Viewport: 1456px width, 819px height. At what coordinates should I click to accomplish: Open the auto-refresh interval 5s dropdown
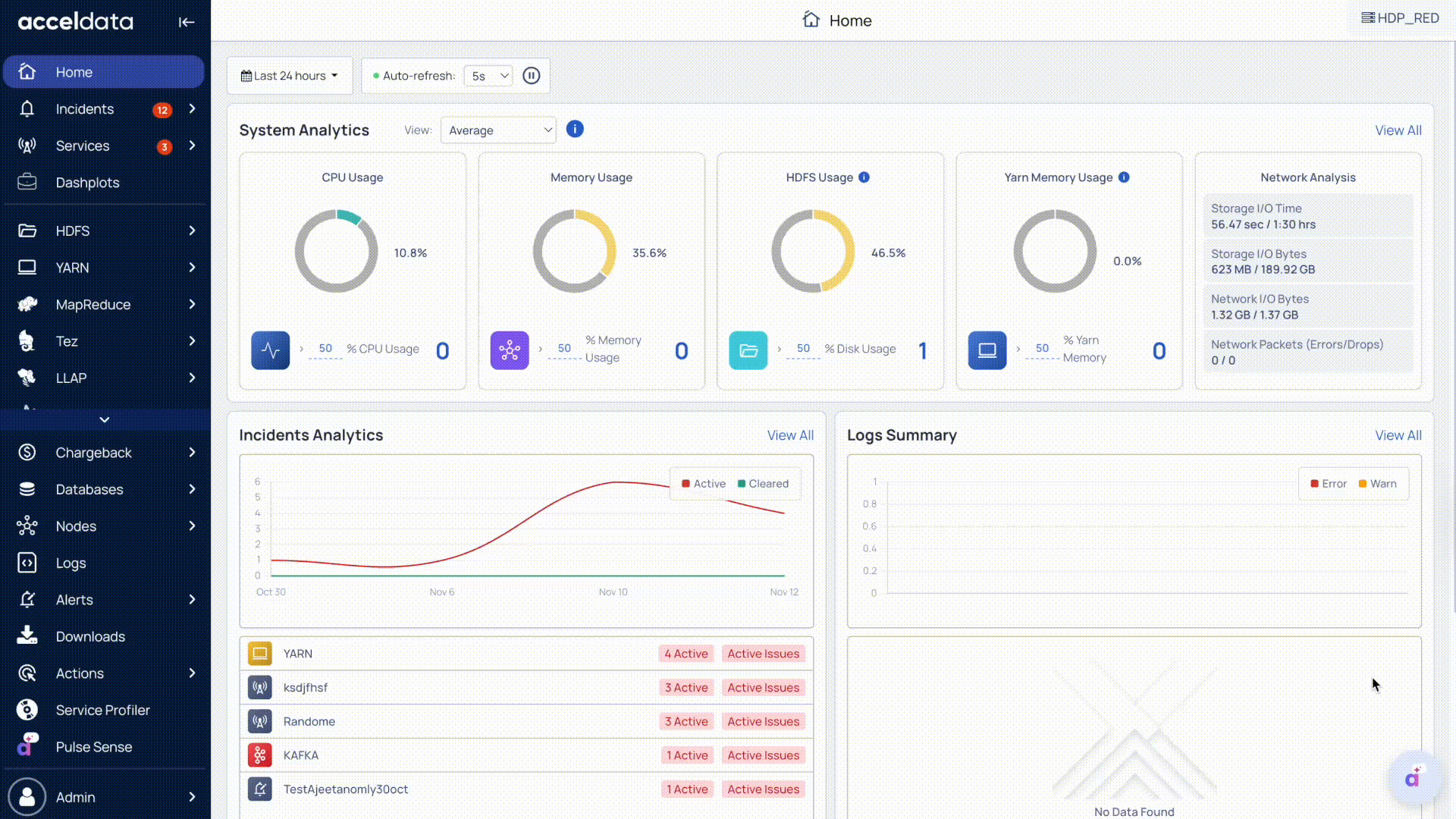[488, 76]
